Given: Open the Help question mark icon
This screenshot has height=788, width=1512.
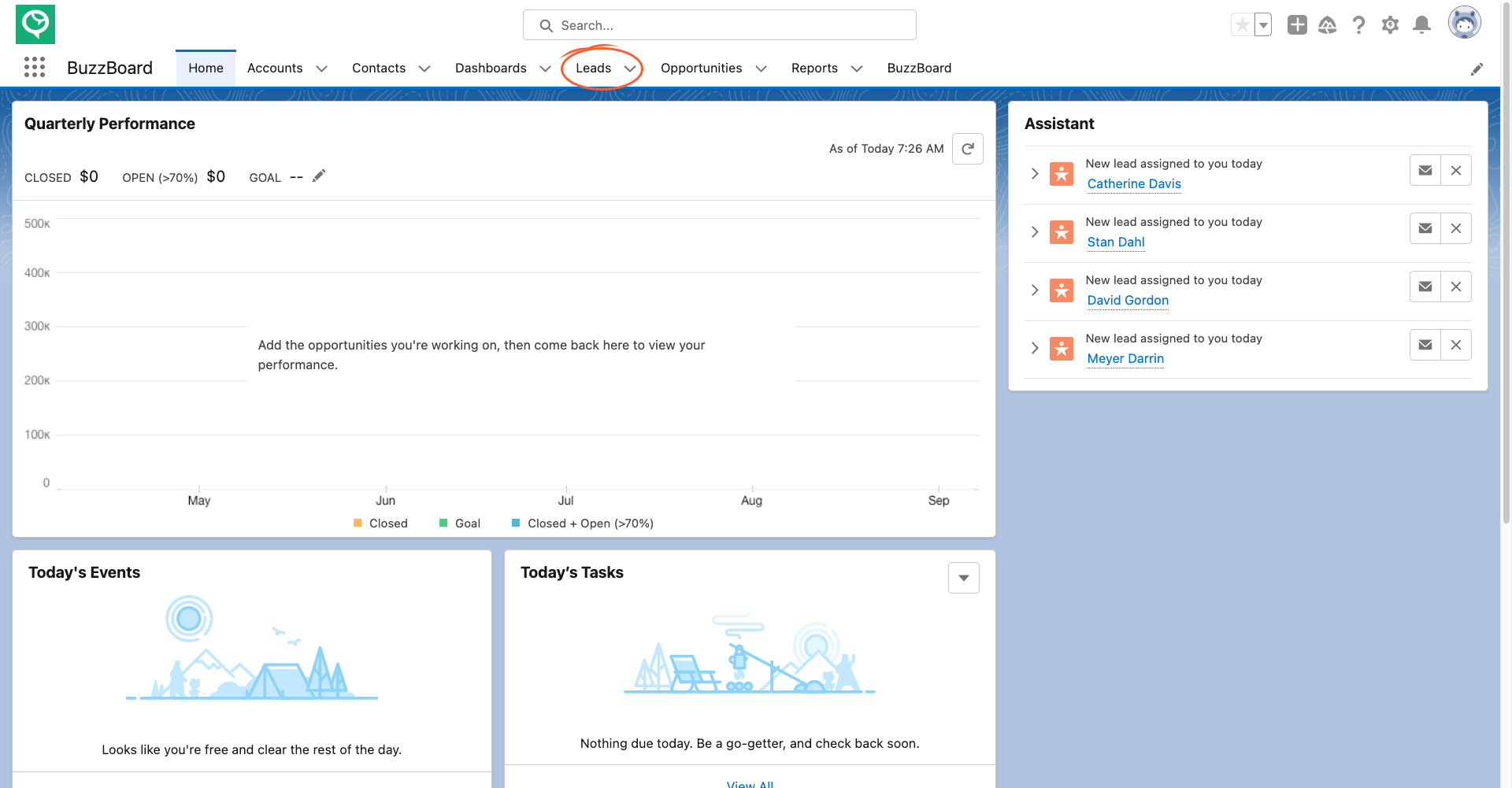Looking at the screenshot, I should coord(1358,25).
